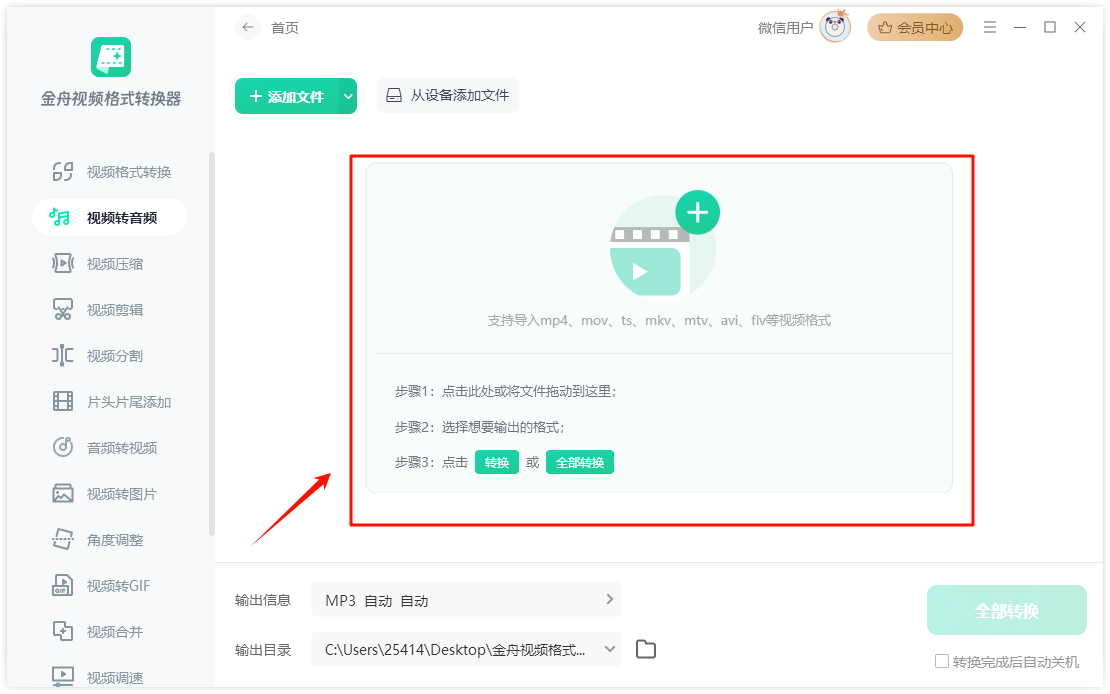Click the supported formats hint text
The width and height of the screenshot is (1110, 694).
coord(659,320)
